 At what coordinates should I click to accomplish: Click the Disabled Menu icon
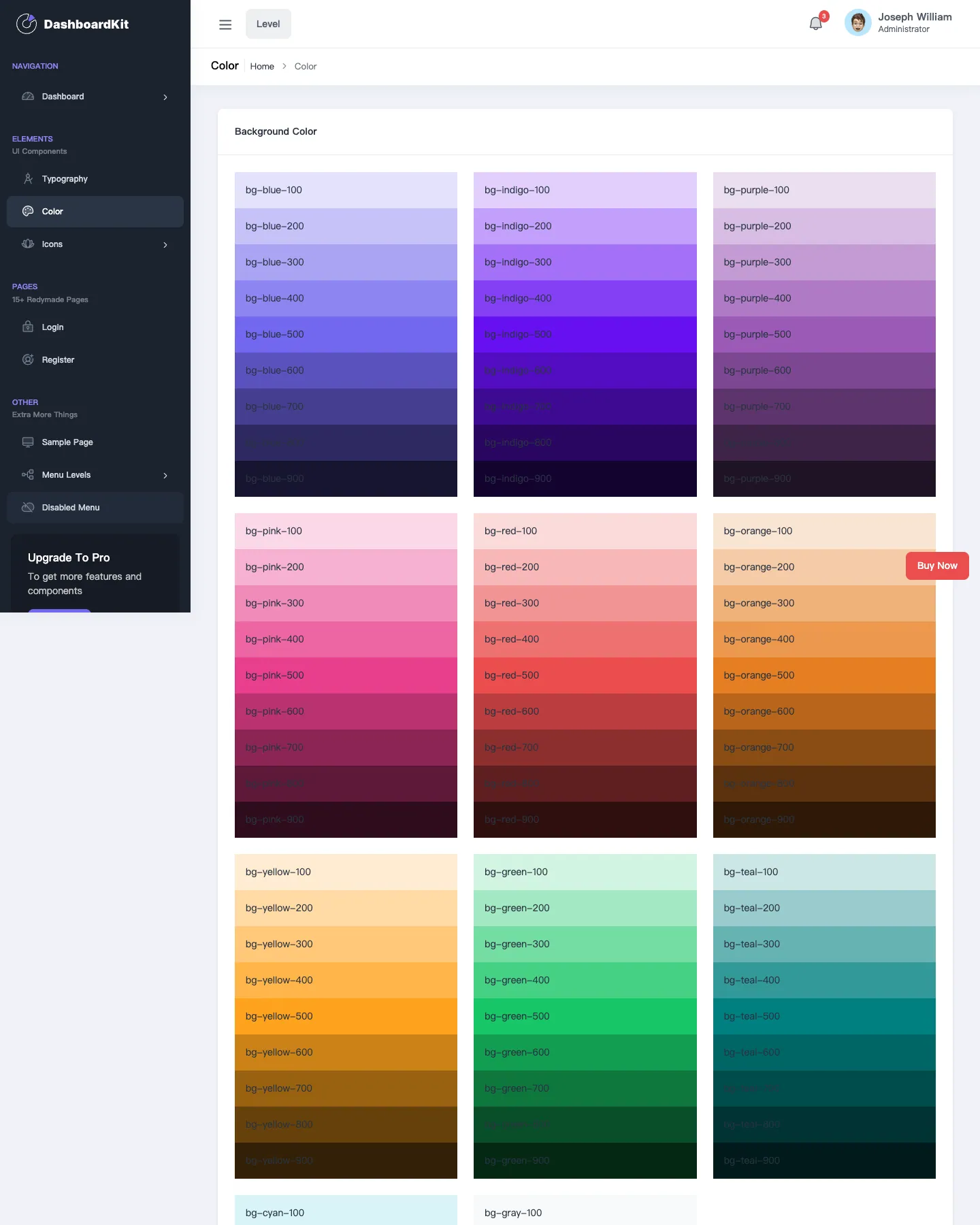28,508
